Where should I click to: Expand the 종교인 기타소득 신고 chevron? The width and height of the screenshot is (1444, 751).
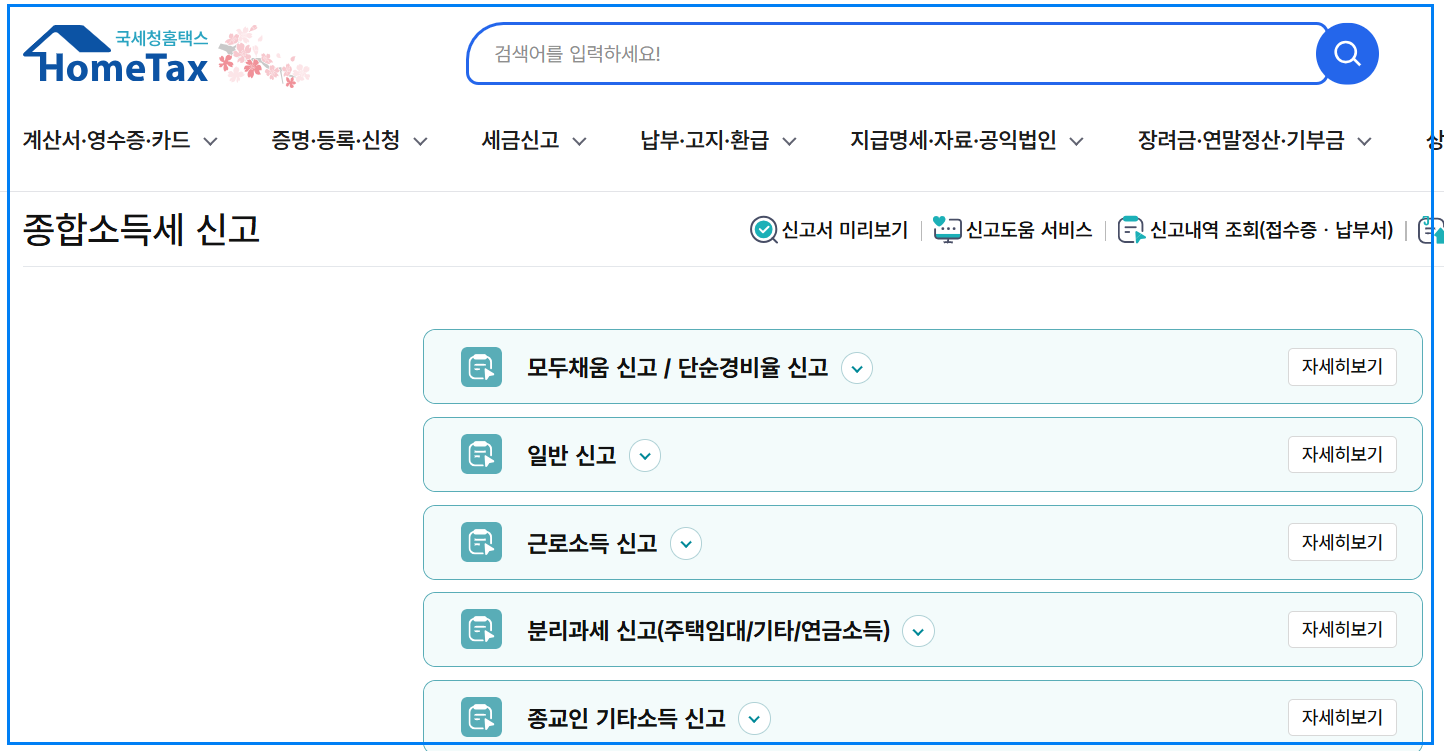[755, 718]
